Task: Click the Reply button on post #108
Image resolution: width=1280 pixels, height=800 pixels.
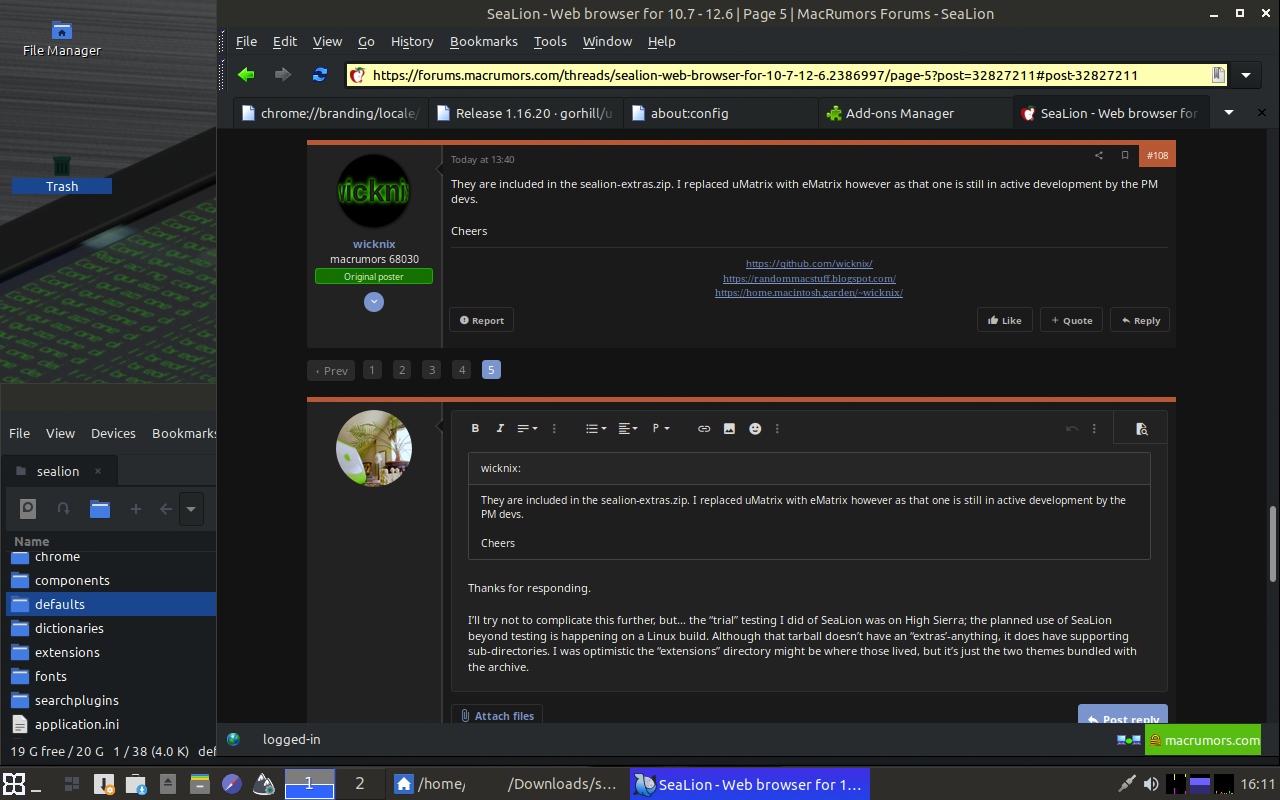Action: coord(1140,320)
